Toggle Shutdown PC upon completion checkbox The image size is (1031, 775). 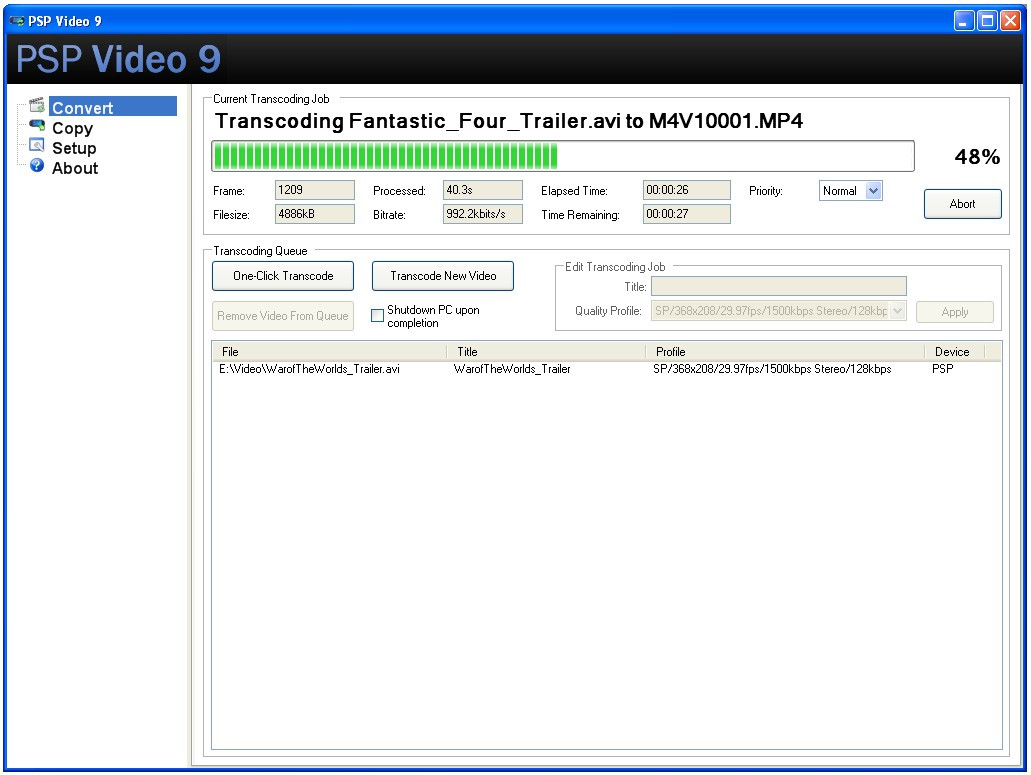[x=377, y=316]
